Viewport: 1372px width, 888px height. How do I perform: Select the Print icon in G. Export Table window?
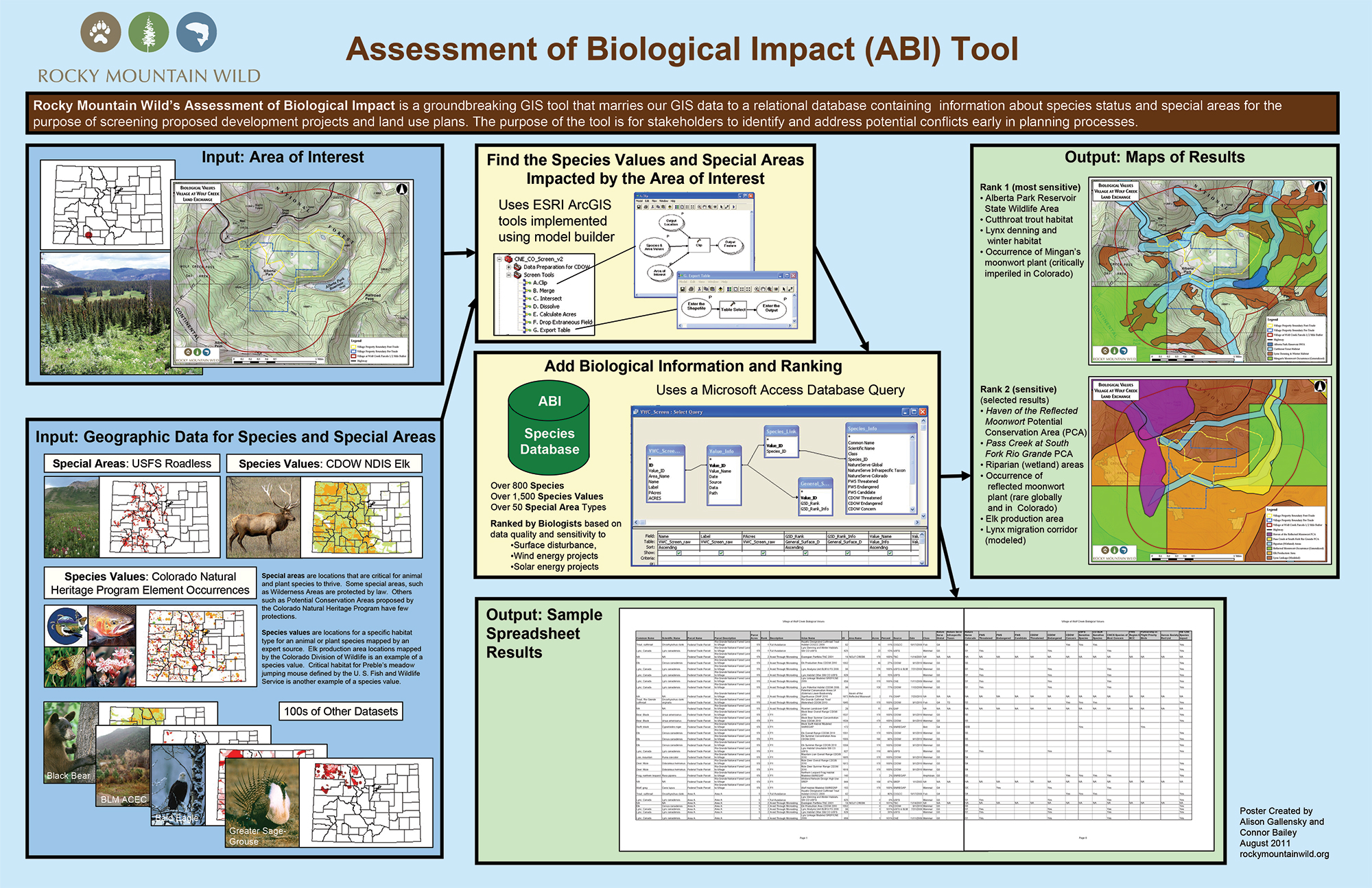(x=691, y=289)
